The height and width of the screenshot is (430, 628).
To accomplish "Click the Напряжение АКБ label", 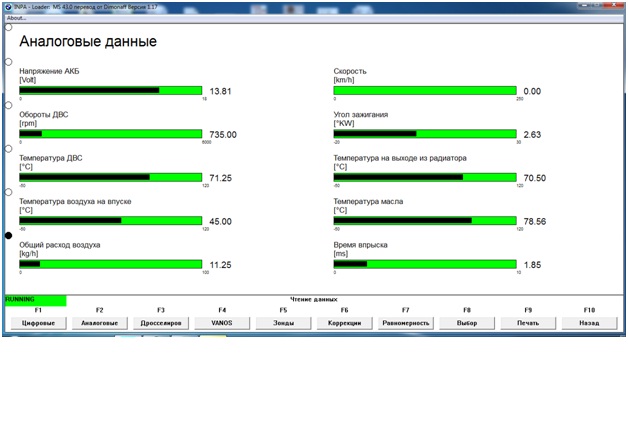I will (49, 71).
